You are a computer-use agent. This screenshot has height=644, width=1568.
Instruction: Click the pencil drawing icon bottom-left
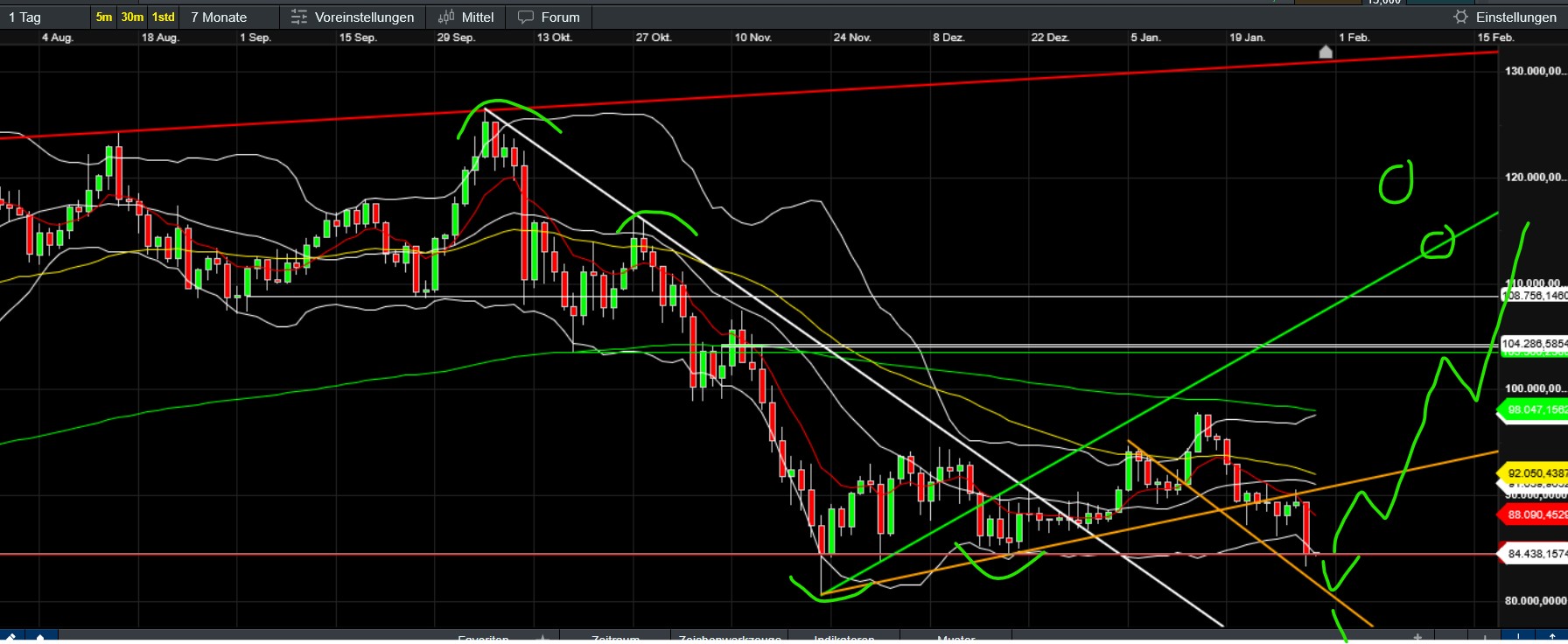(x=11, y=637)
